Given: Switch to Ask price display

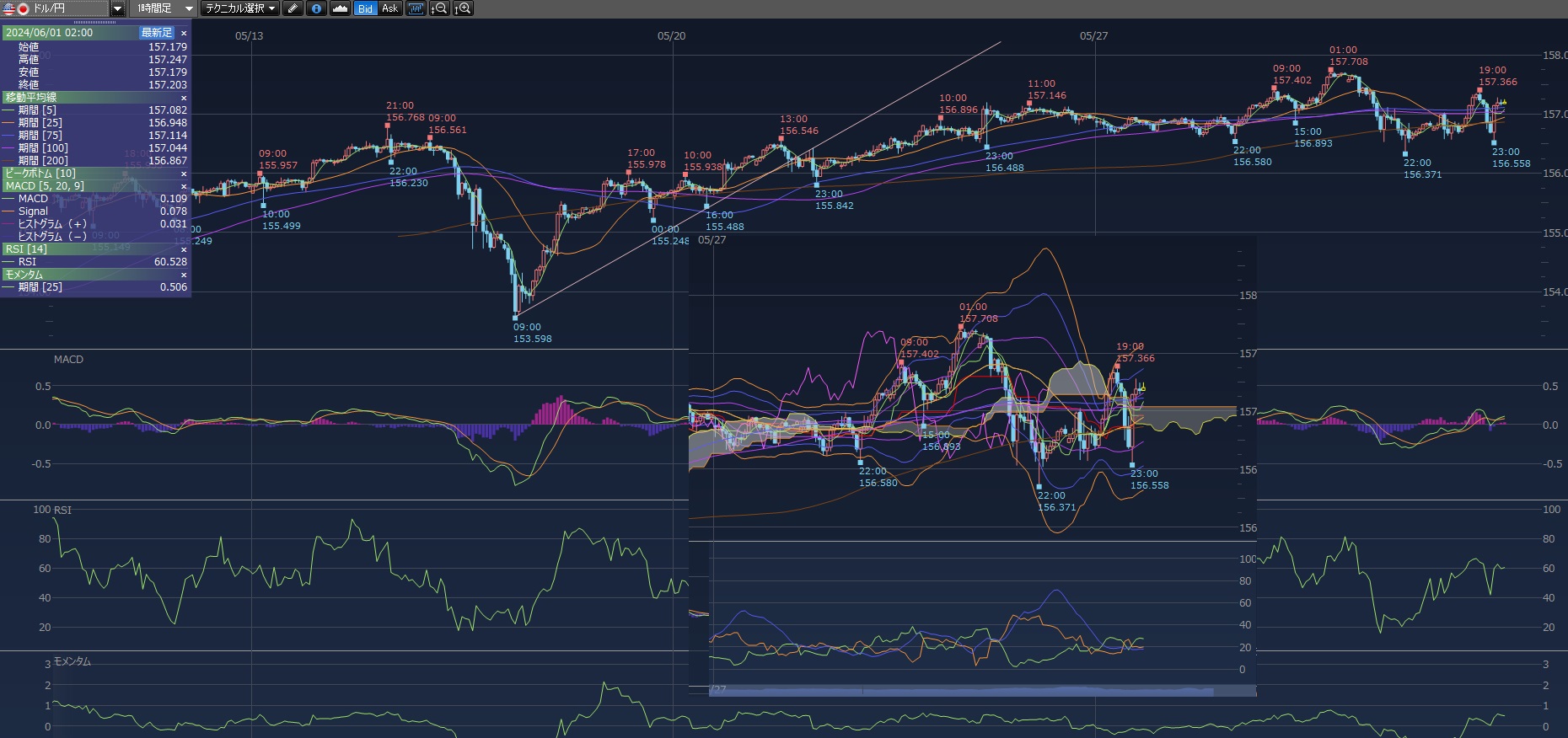Looking at the screenshot, I should 389,8.
